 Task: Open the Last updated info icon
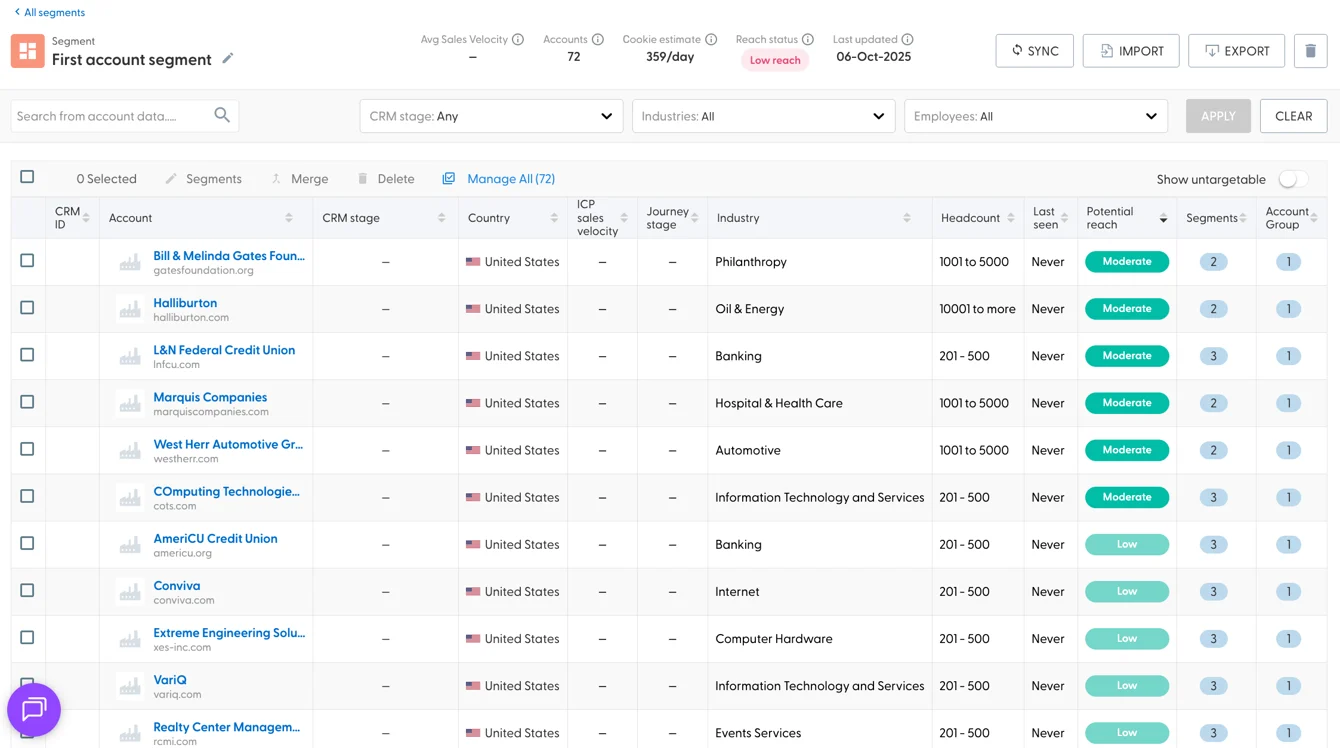[x=907, y=40]
